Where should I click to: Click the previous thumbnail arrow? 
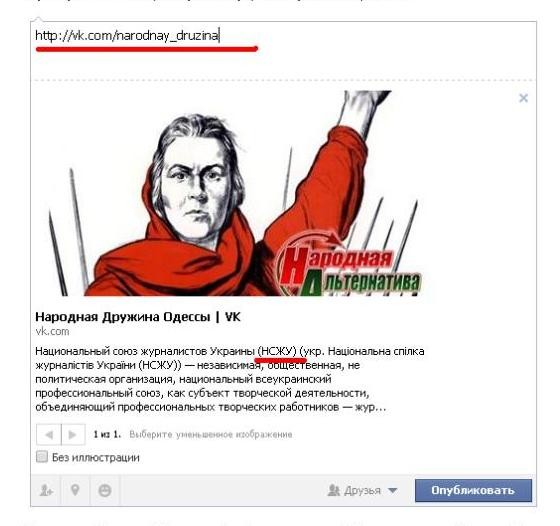pos(49,434)
